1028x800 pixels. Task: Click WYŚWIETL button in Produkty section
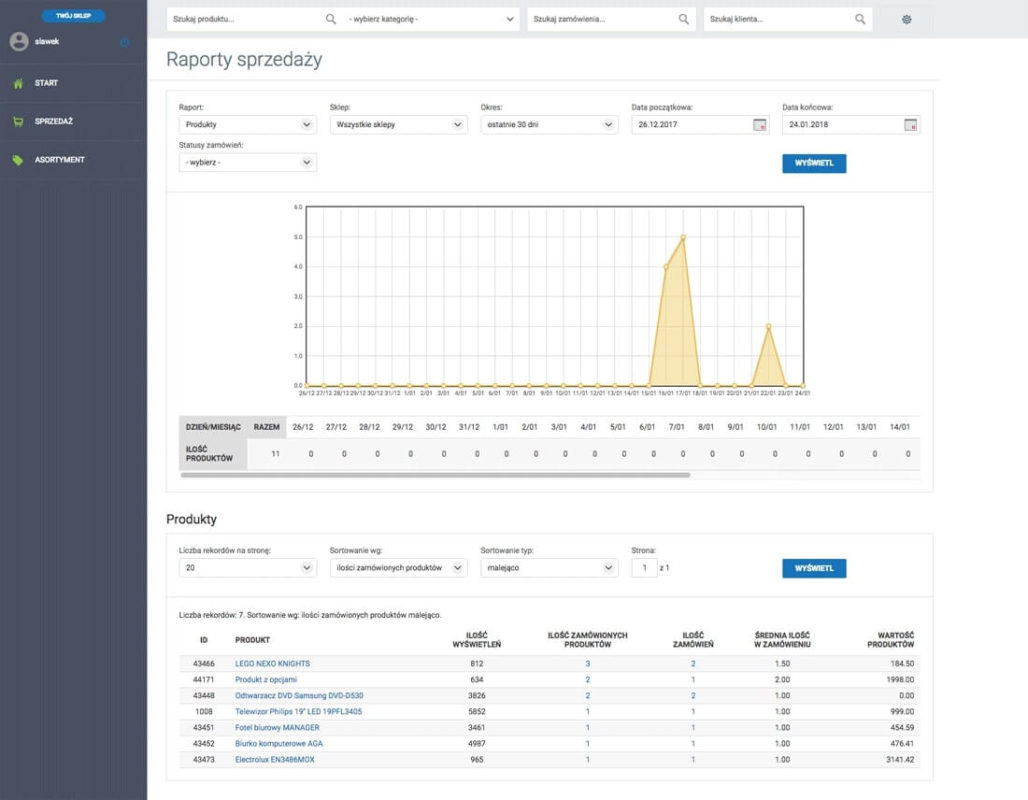[814, 569]
